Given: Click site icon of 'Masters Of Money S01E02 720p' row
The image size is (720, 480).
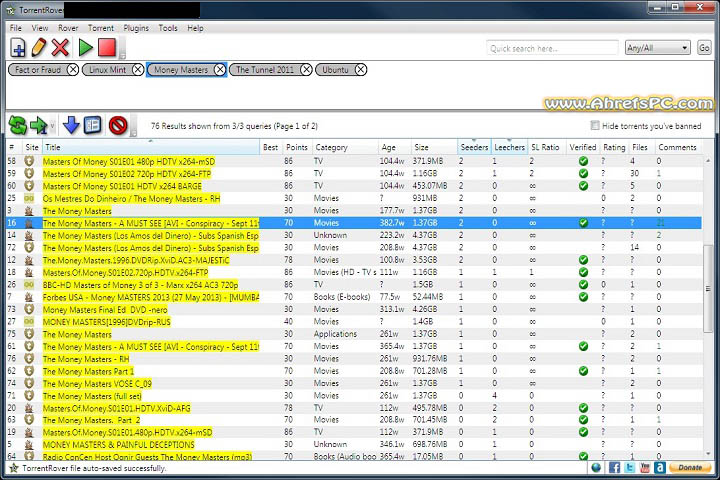Looking at the screenshot, I should click(x=29, y=174).
